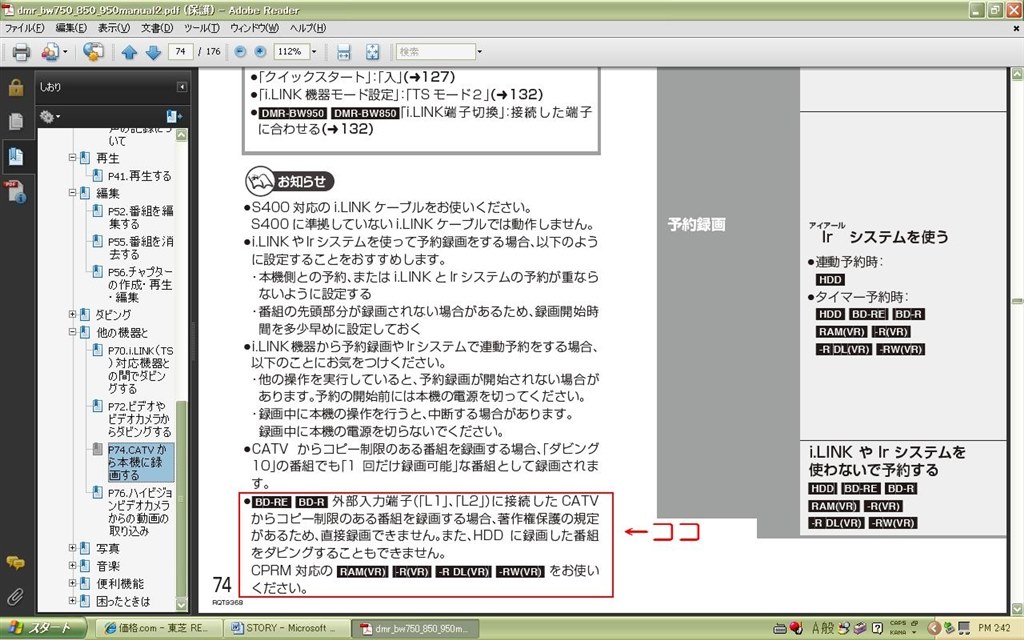
Task: Open the Pages thumbnails panel icon
Action: (x=16, y=122)
